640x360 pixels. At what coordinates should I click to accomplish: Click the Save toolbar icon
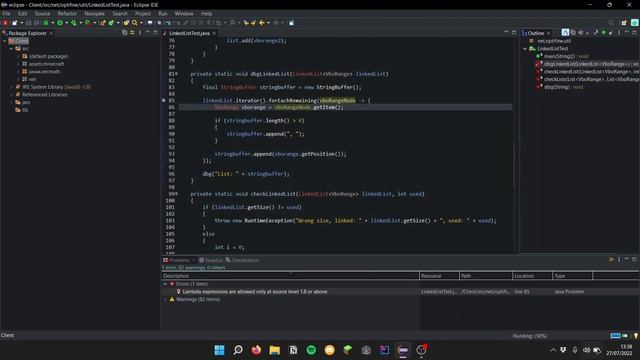[29, 23]
